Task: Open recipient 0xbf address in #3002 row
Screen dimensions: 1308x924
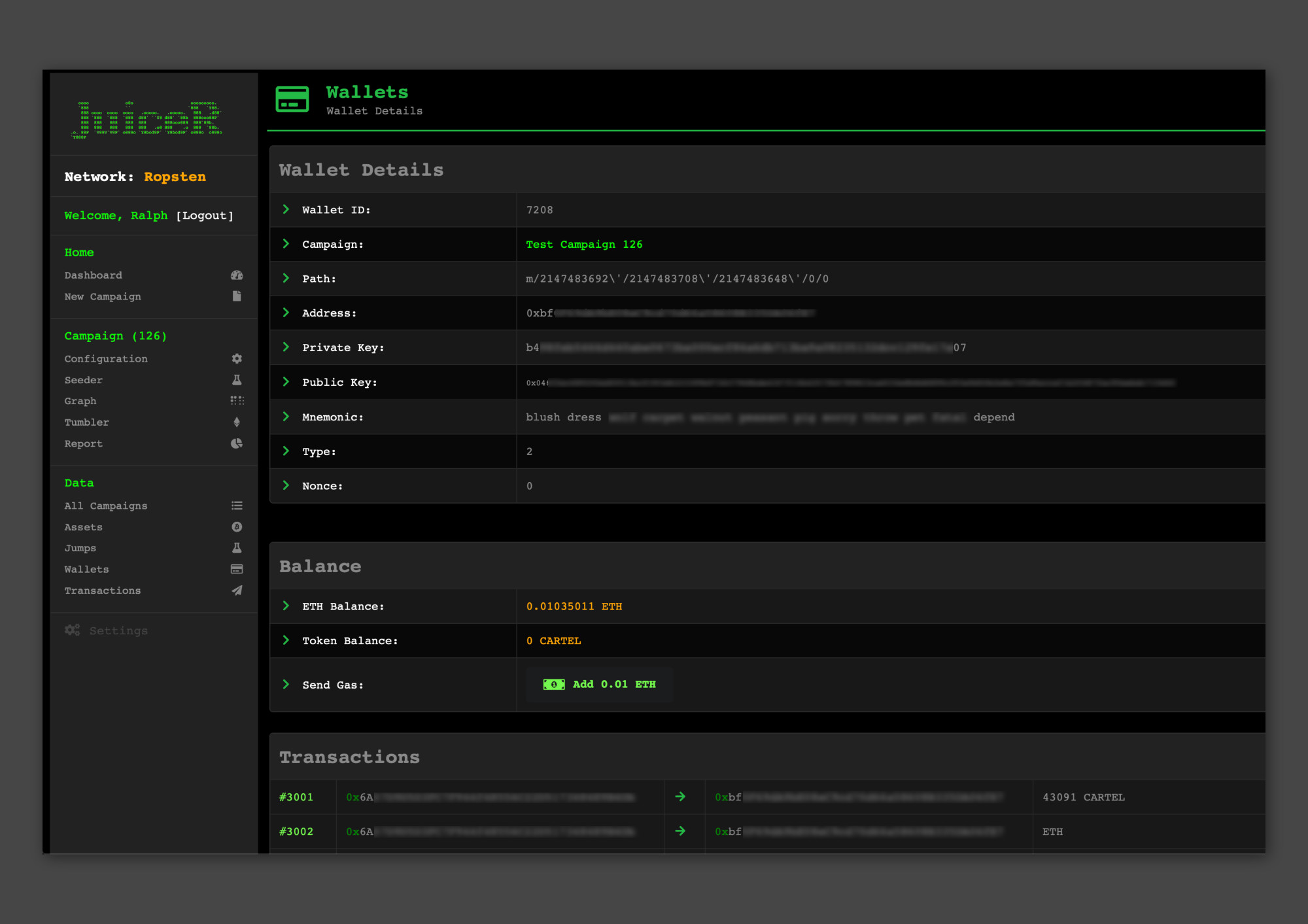Action: 859,832
